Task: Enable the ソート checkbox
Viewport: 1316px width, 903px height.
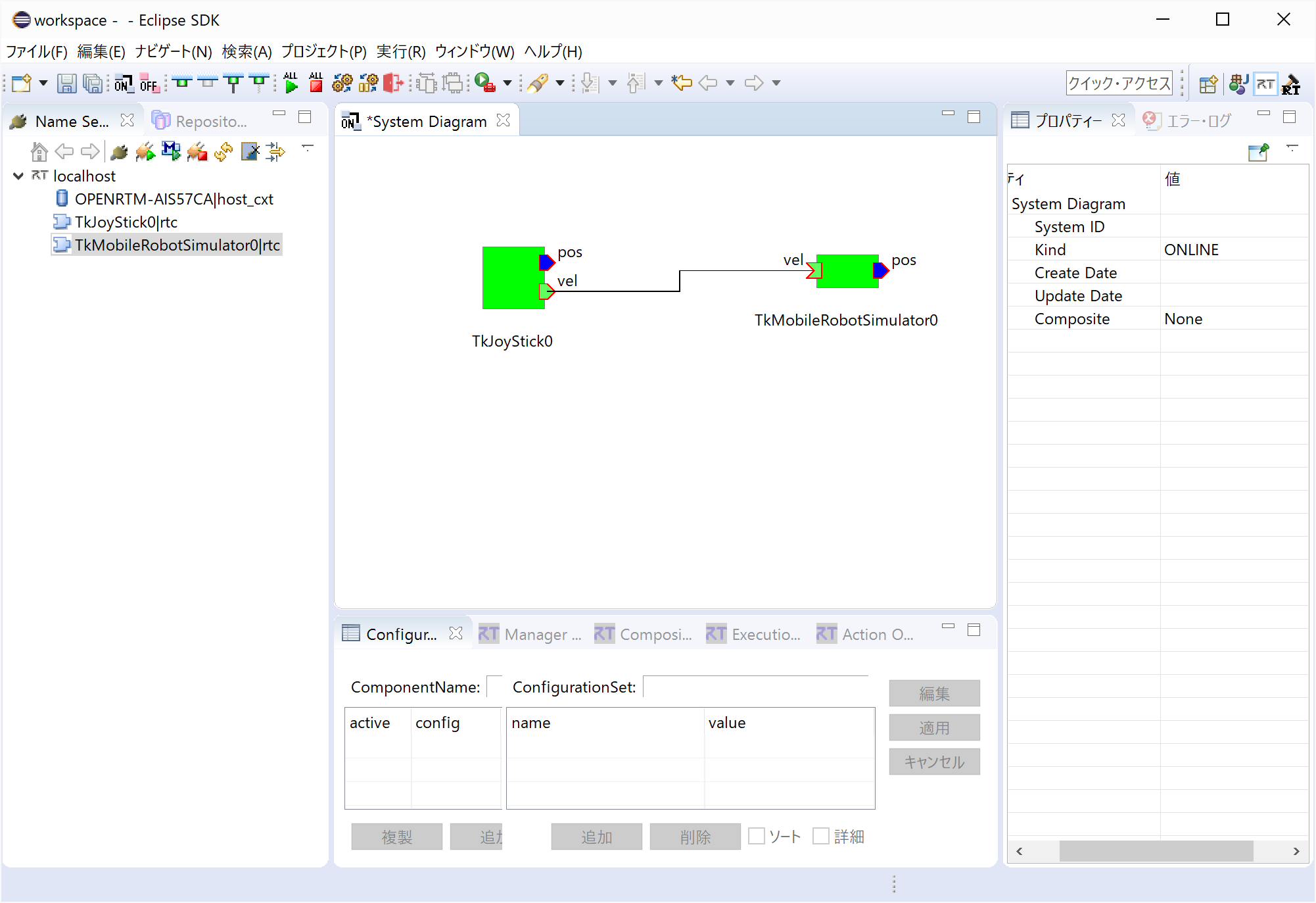Action: pos(757,836)
